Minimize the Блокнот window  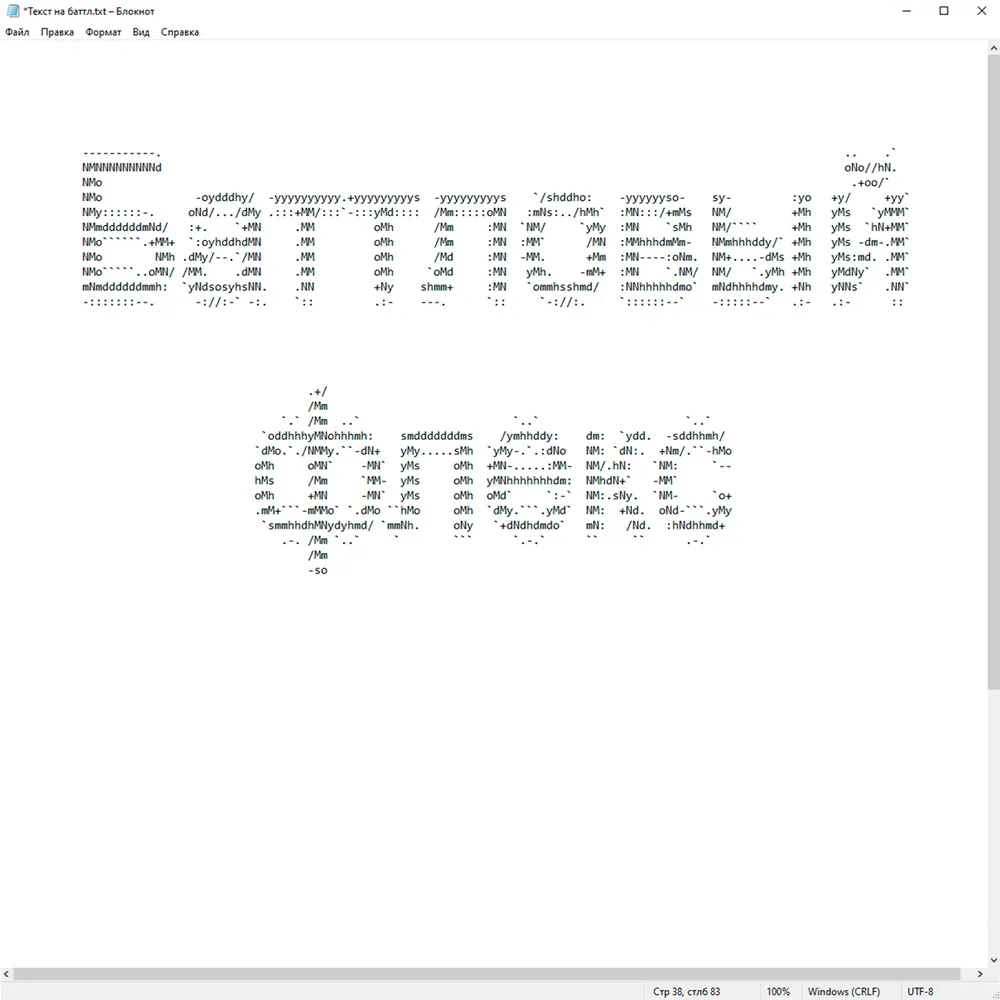(906, 11)
